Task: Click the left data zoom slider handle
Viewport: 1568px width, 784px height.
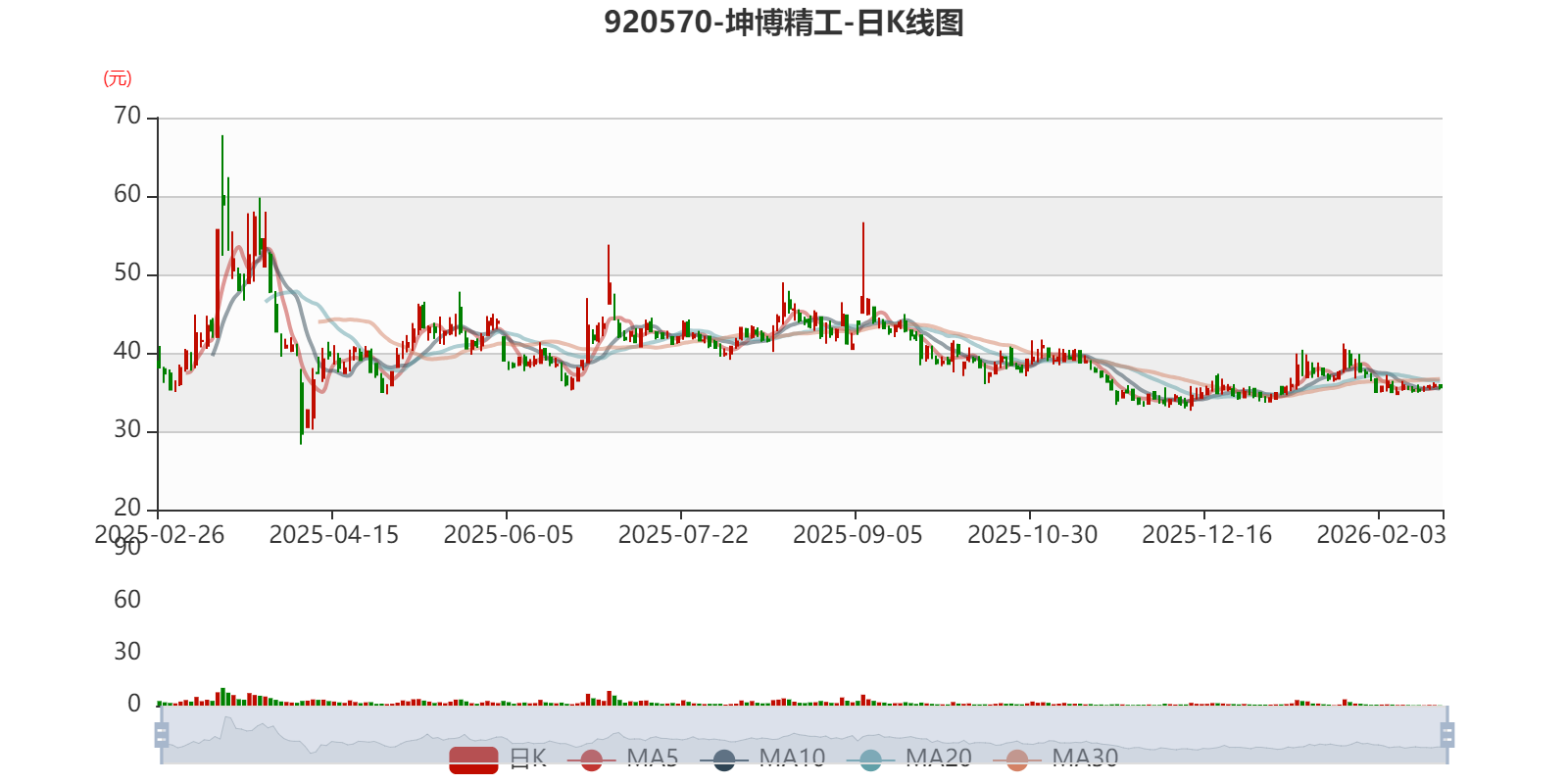Action: 162,734
